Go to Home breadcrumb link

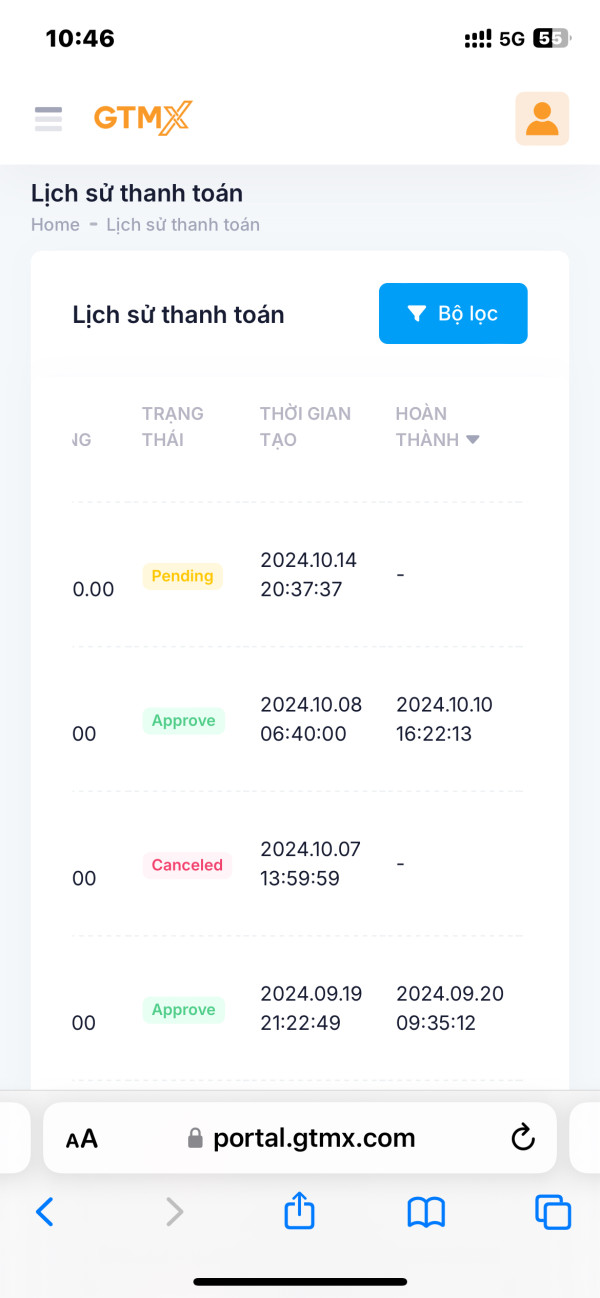(55, 225)
